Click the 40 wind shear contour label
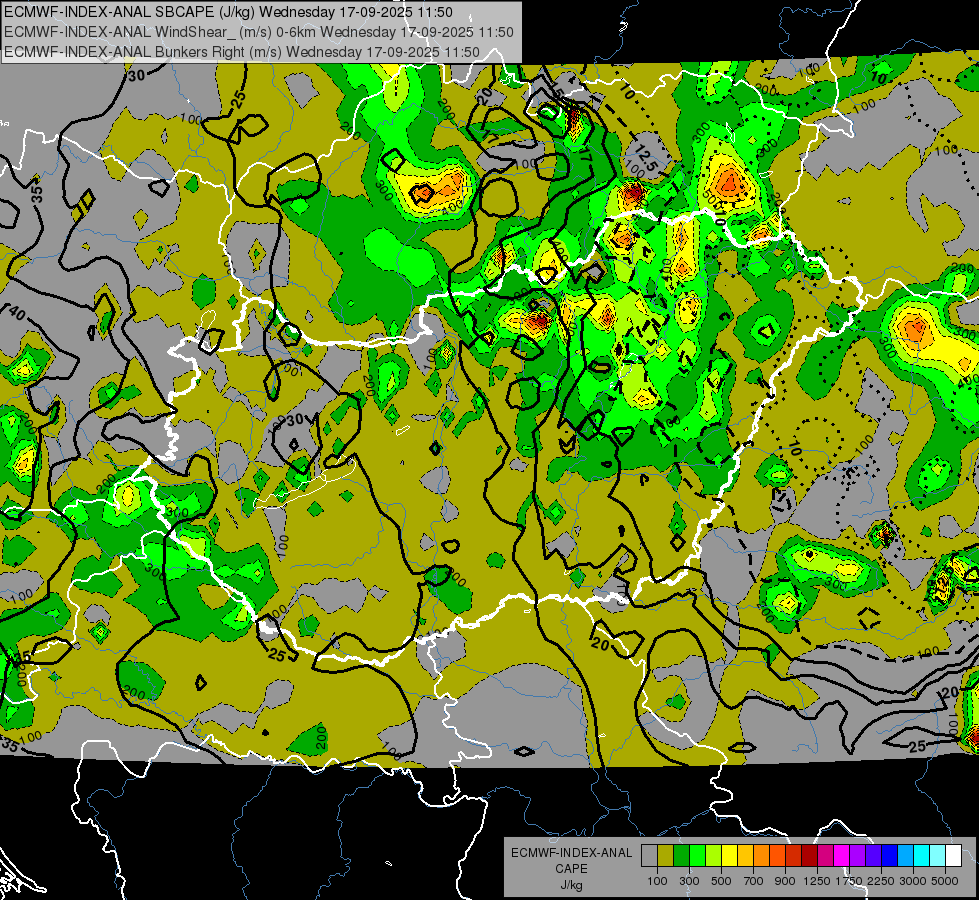 pyautogui.click(x=17, y=312)
